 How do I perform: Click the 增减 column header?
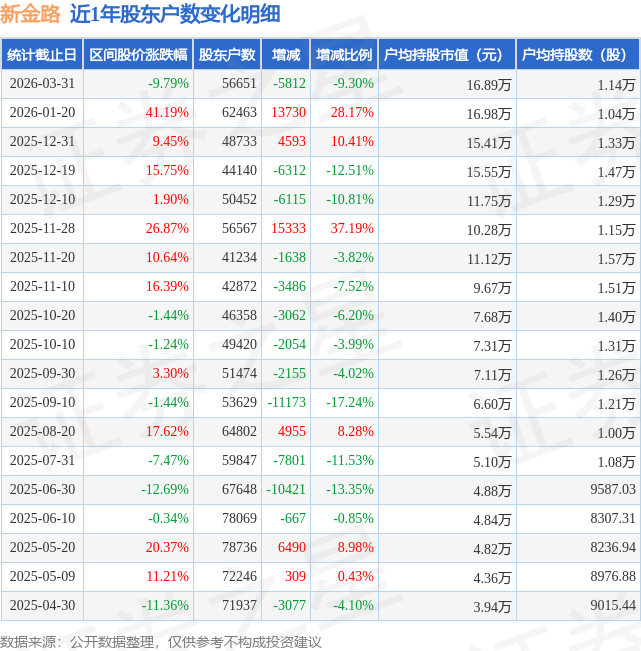click(286, 54)
